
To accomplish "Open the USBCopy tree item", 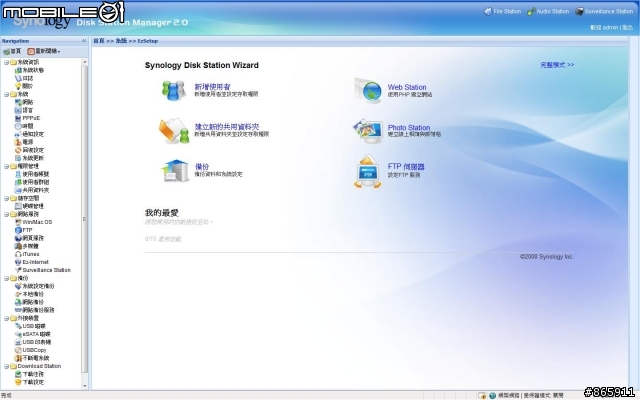I will tap(34, 350).
